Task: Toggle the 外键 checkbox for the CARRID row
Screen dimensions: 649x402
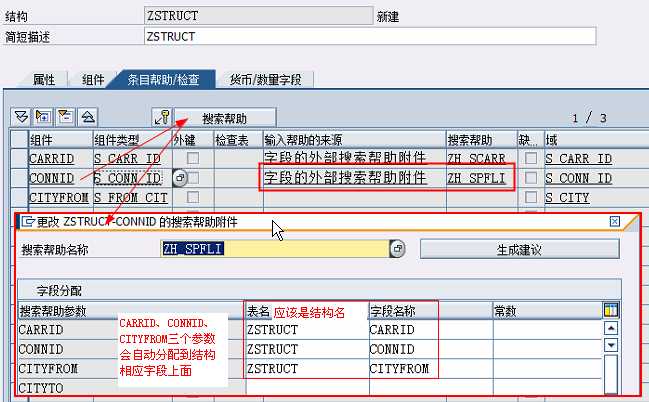Action: [x=193, y=159]
